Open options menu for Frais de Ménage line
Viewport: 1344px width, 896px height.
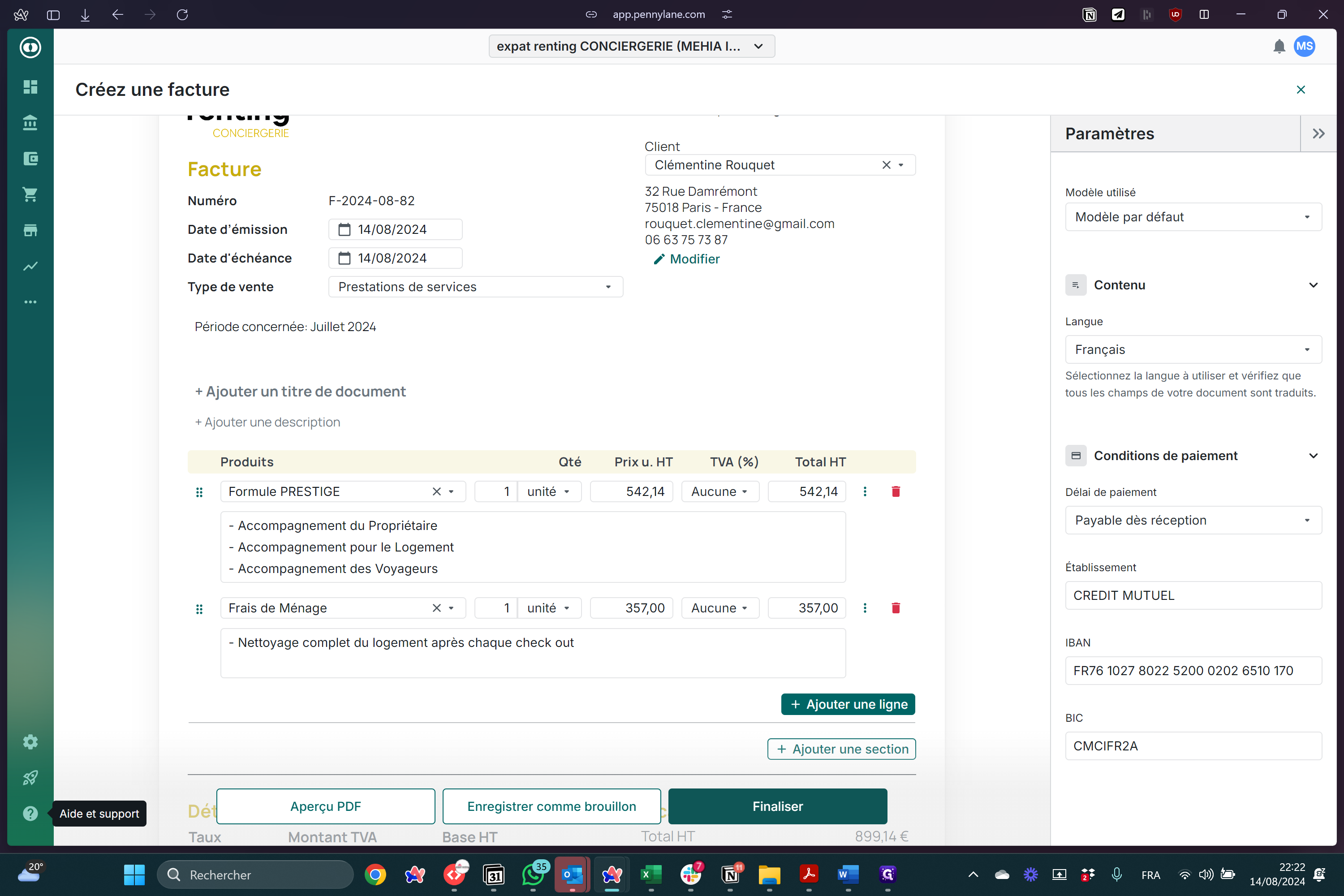click(x=865, y=608)
